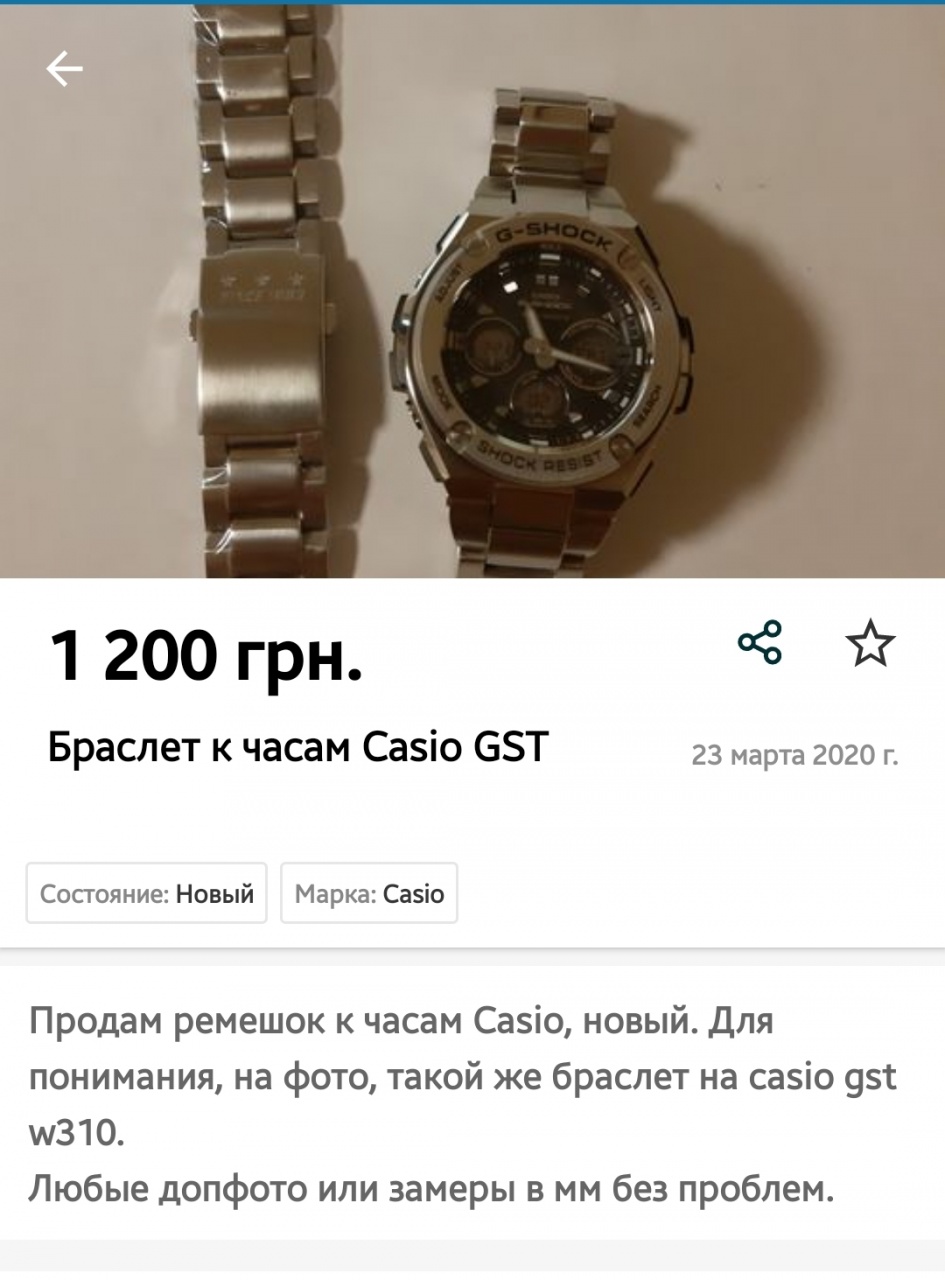Tap description line starting with Продам ремешок

tap(402, 1022)
